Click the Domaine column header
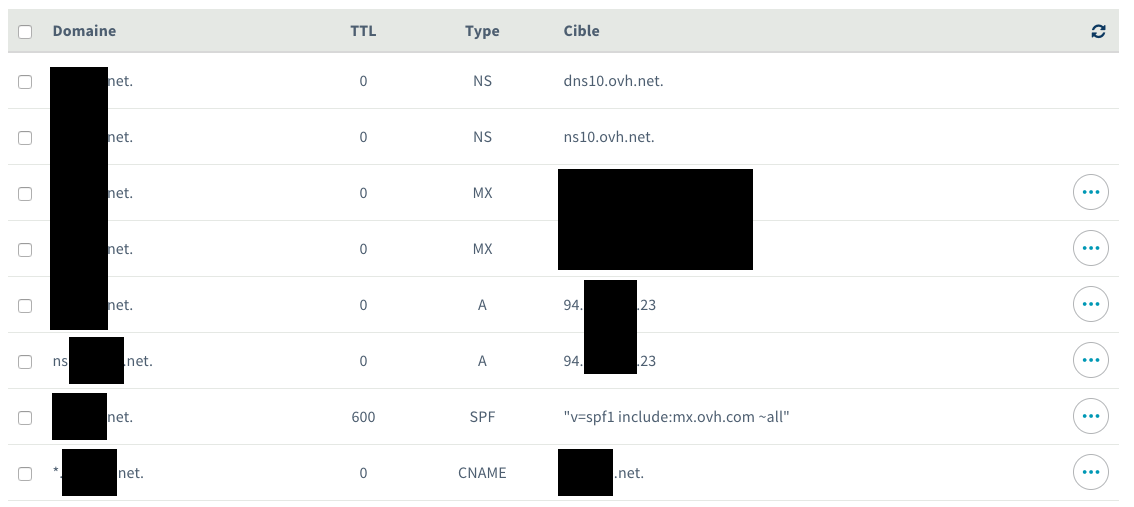This screenshot has width=1134, height=507. coord(84,31)
